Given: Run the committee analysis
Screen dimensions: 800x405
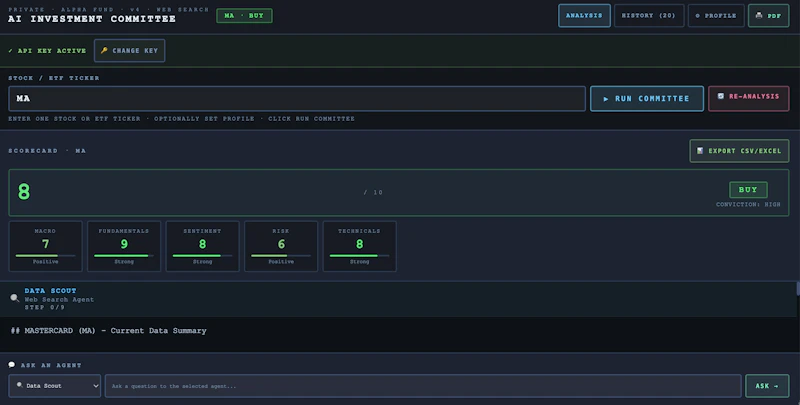Looking at the screenshot, I should click(647, 98).
